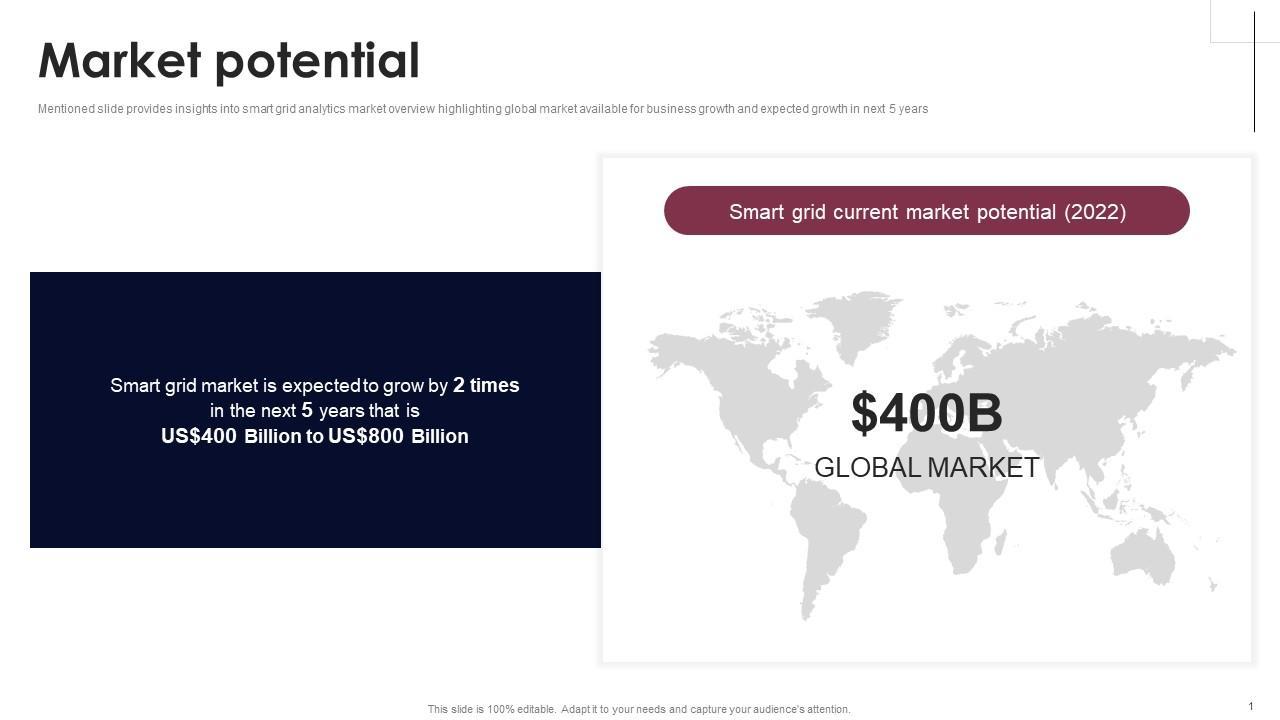Click the "Market potential" slide title

tap(229, 61)
